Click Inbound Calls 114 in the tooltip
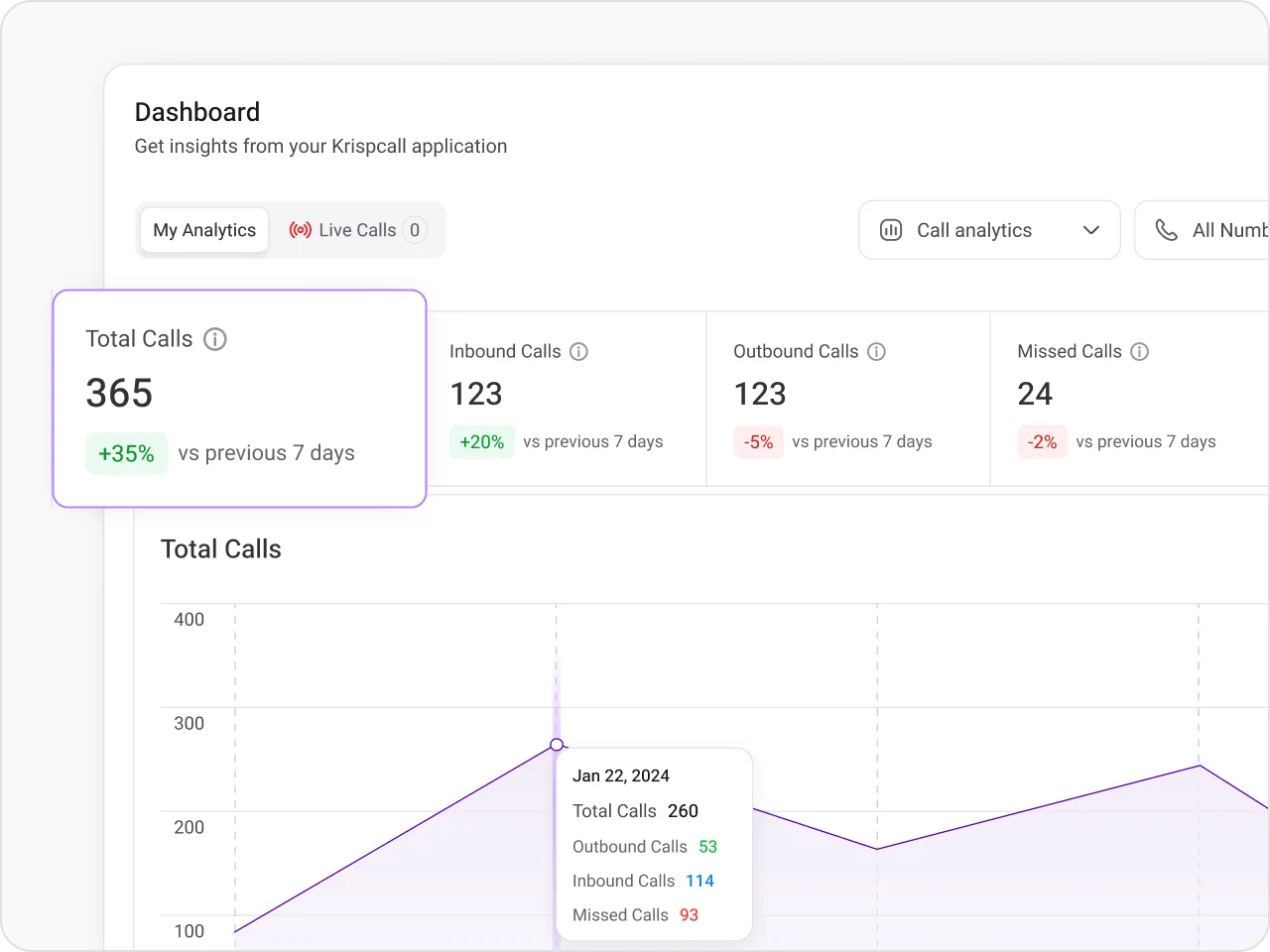 [644, 882]
